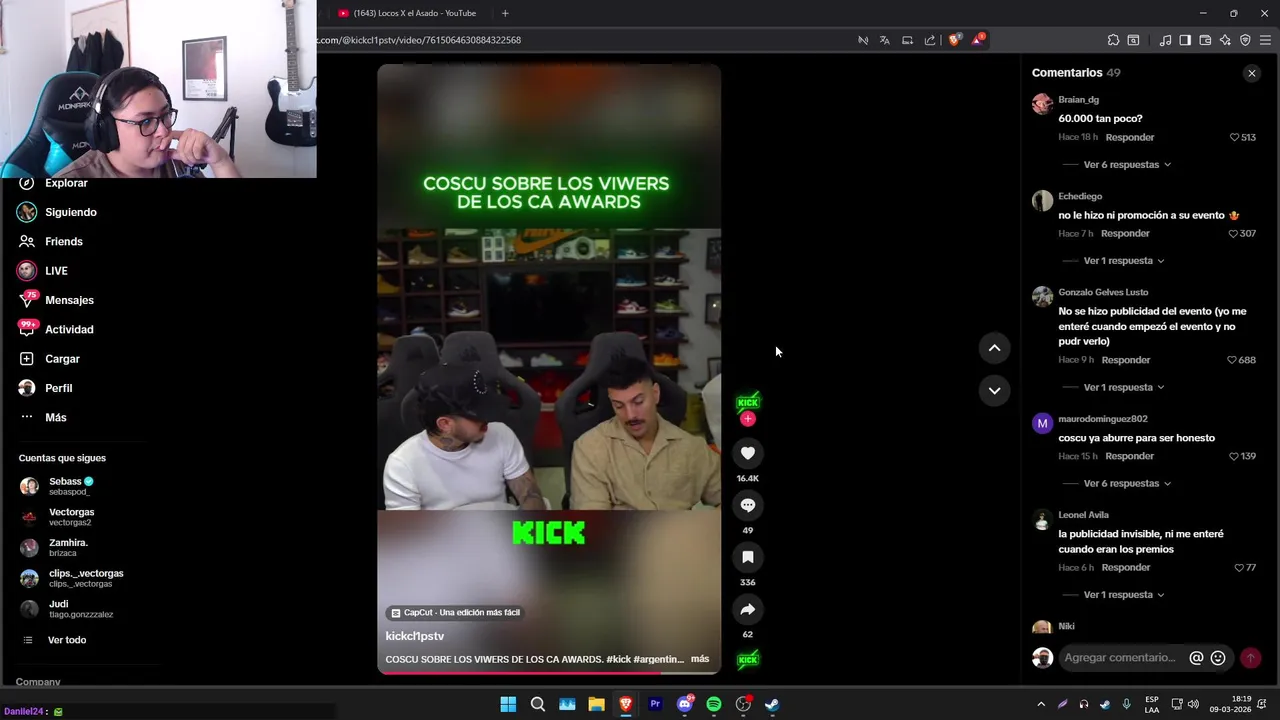This screenshot has width=1280, height=720.
Task: Insert a mention with the @ icon
Action: click(x=1196, y=658)
